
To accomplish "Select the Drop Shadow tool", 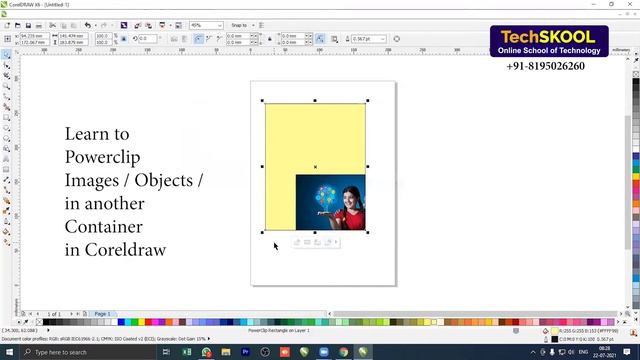I will coord(7,201).
